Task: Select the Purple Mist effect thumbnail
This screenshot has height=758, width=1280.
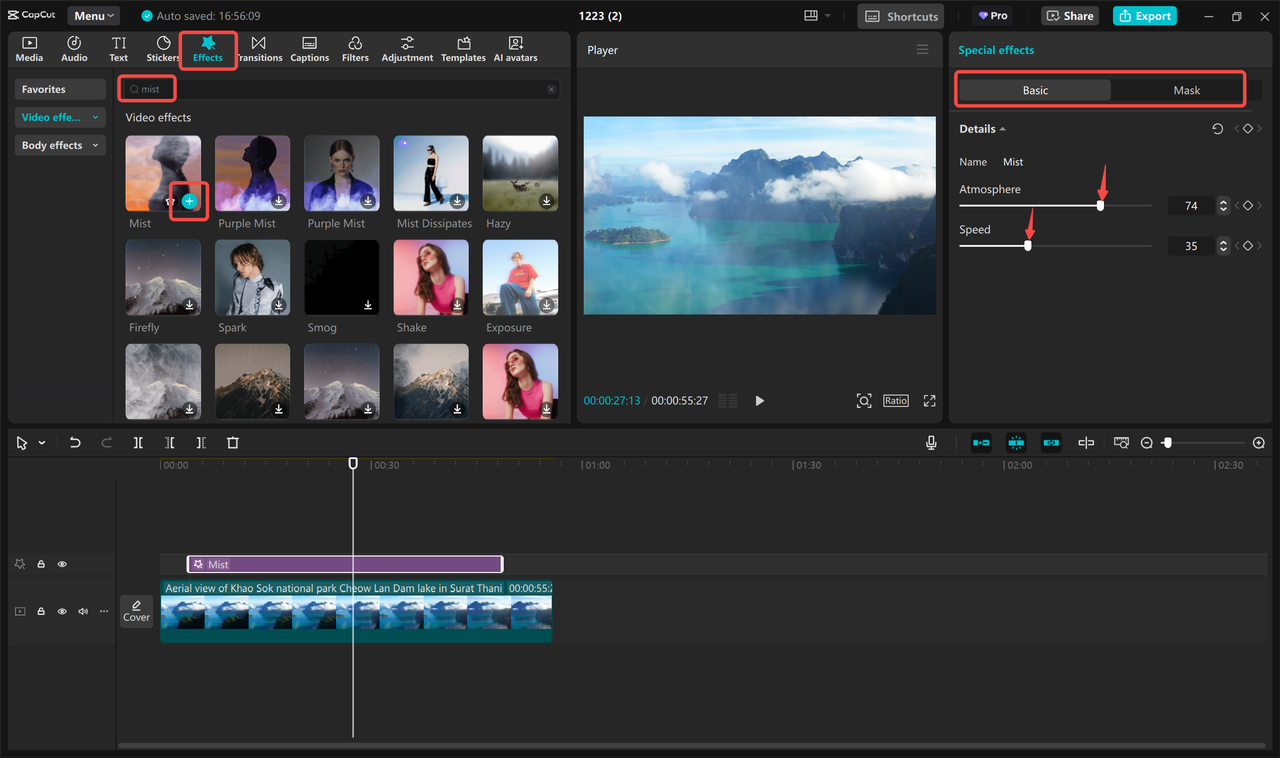Action: [x=252, y=173]
